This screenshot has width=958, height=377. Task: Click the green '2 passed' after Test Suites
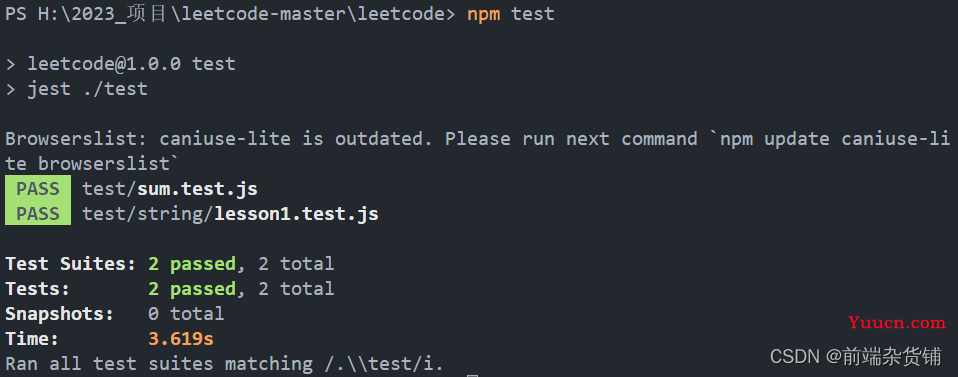point(192,264)
